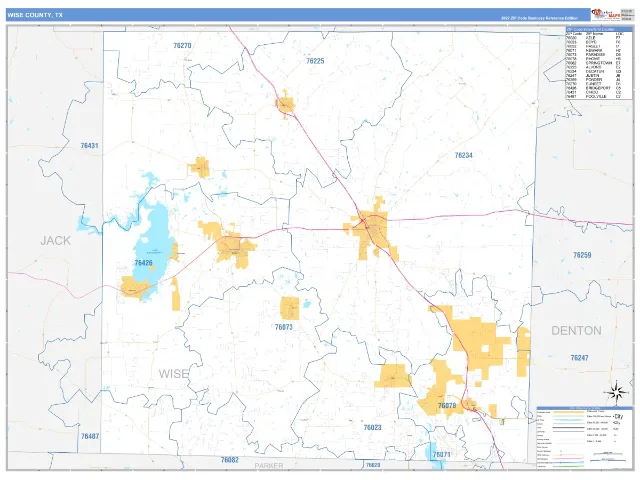This screenshot has height=480, width=640.
Task: Select ZIP code label 76487
Action: click(x=90, y=436)
